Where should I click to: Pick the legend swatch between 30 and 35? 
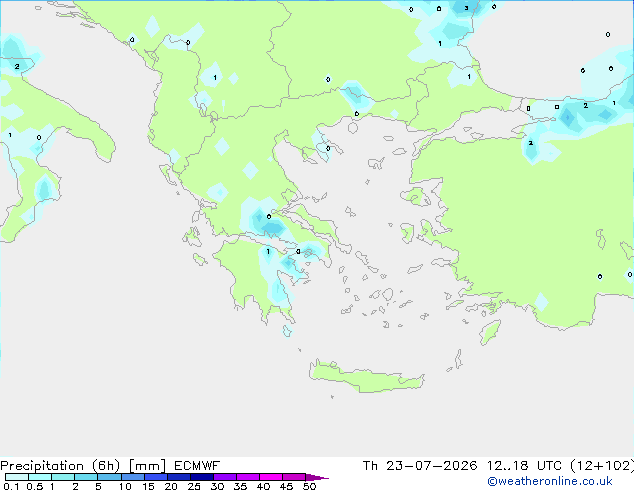pos(225,477)
